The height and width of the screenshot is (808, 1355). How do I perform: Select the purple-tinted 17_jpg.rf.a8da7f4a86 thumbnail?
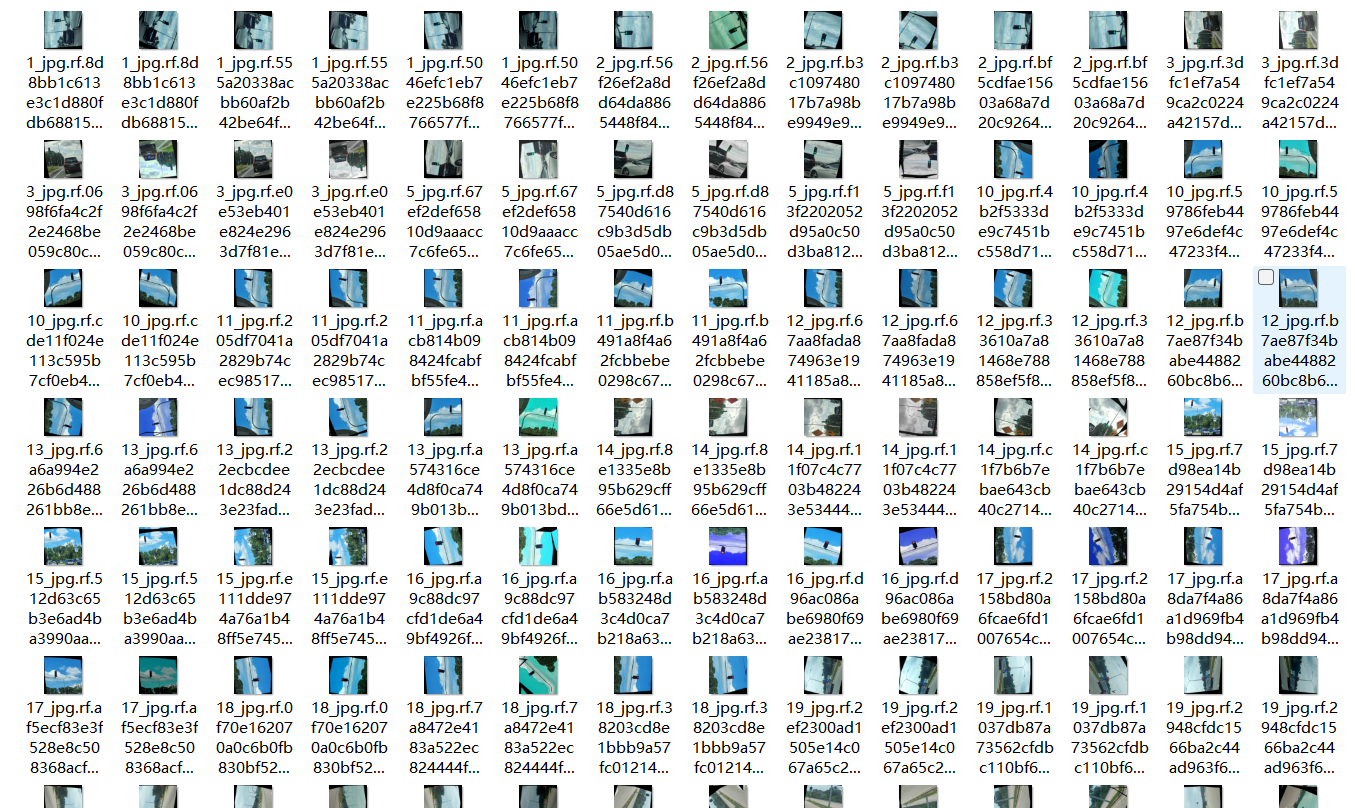click(1299, 546)
